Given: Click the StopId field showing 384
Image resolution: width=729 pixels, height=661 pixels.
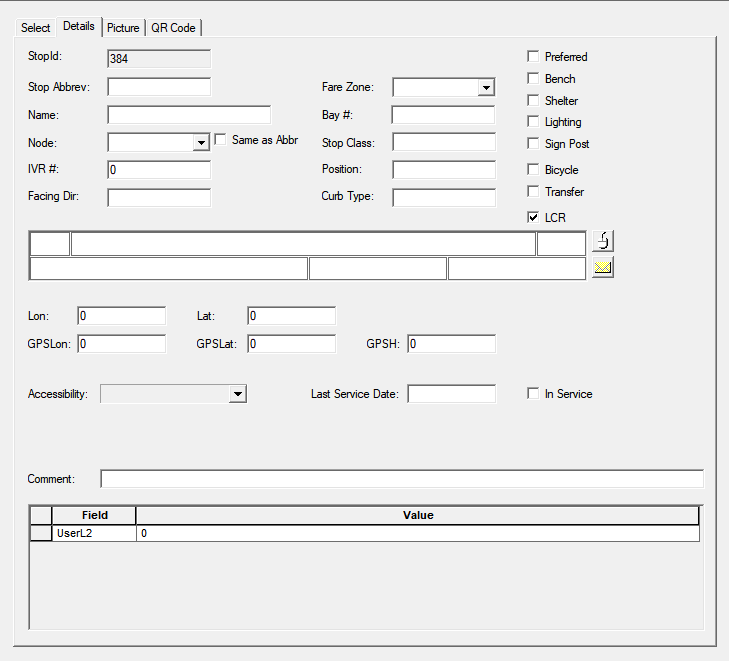Looking at the screenshot, I should pyautogui.click(x=159, y=59).
